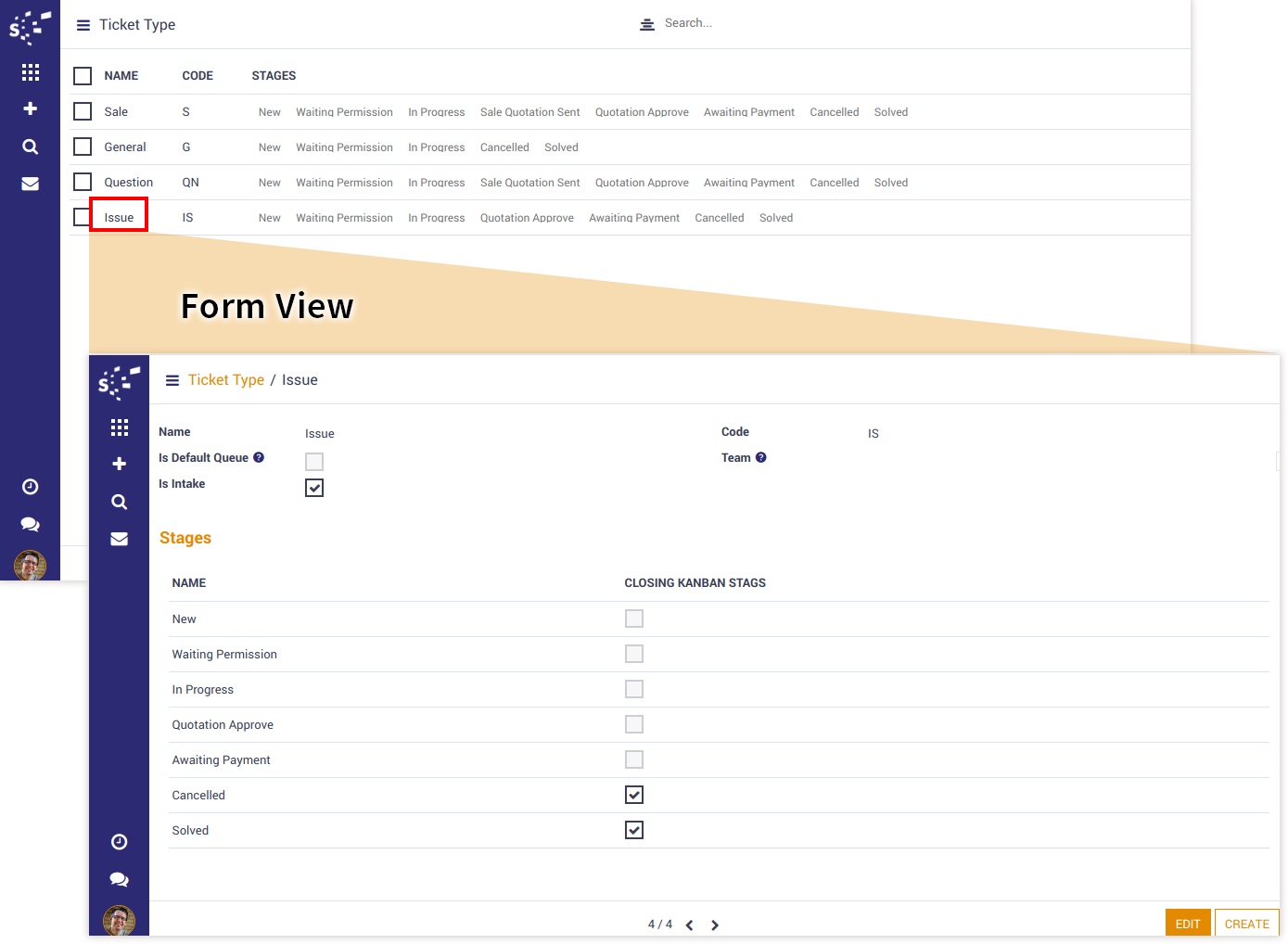Open search filter options icon
The height and width of the screenshot is (944, 1288).
[x=647, y=24]
